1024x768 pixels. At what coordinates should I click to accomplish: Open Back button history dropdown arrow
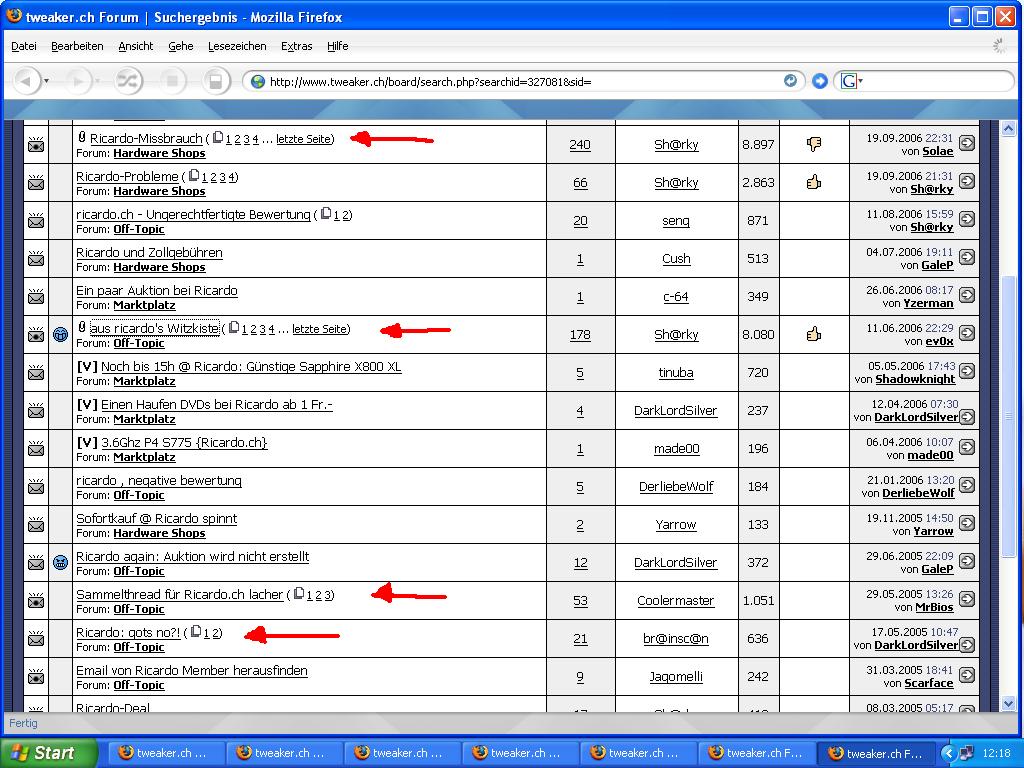tap(47, 81)
